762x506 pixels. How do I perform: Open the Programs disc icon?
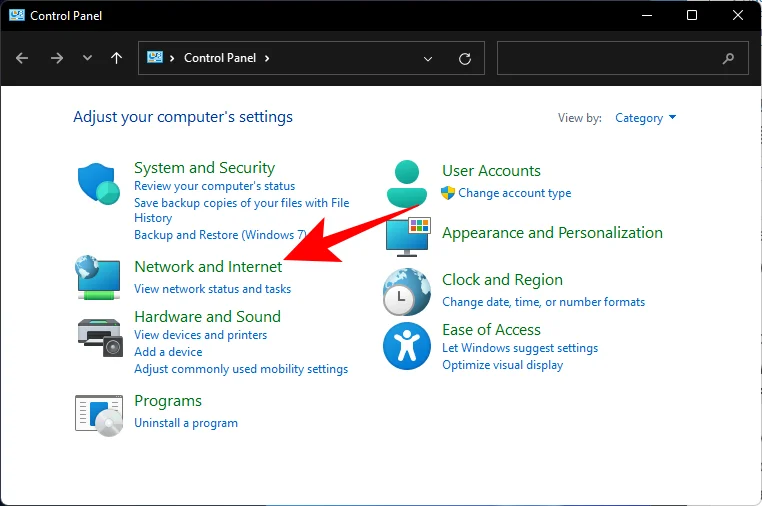(x=99, y=416)
